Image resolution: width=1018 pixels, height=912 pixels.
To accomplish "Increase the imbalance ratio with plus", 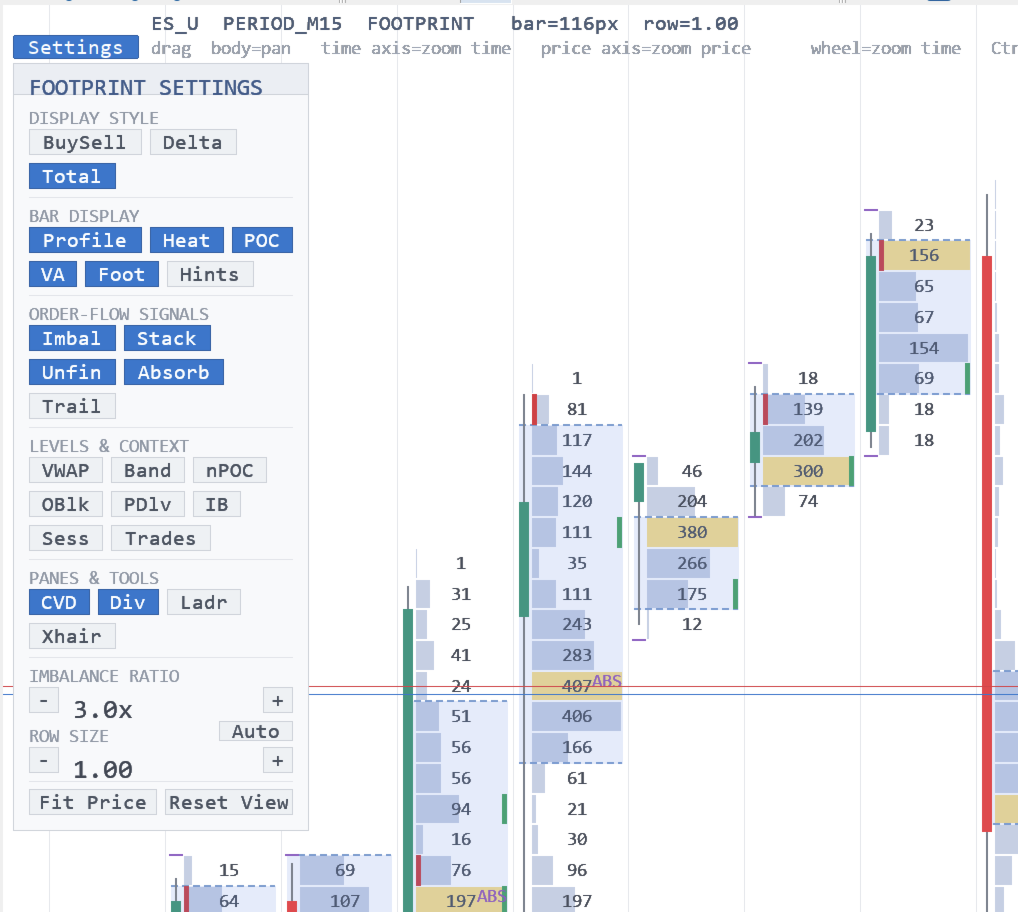I will click(278, 700).
